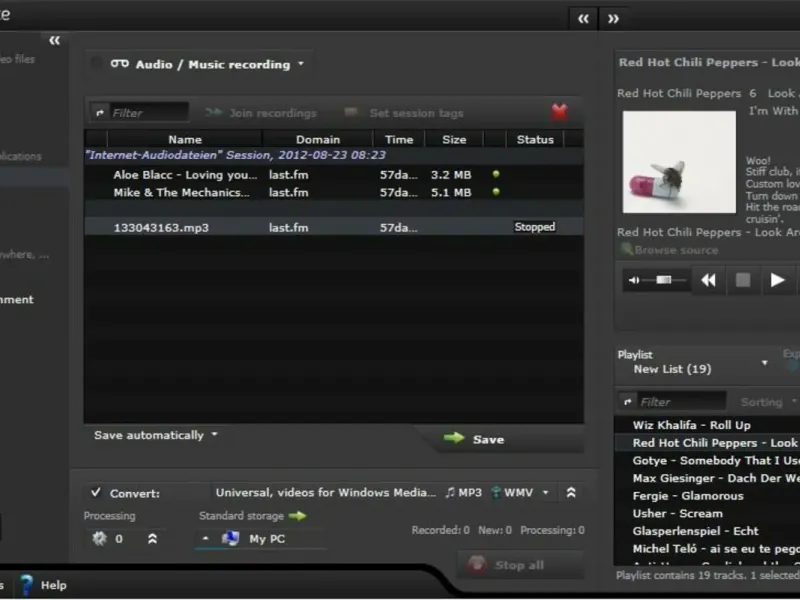
Task: Select Gotye - Somebody That I Used track
Action: [x=707, y=460]
